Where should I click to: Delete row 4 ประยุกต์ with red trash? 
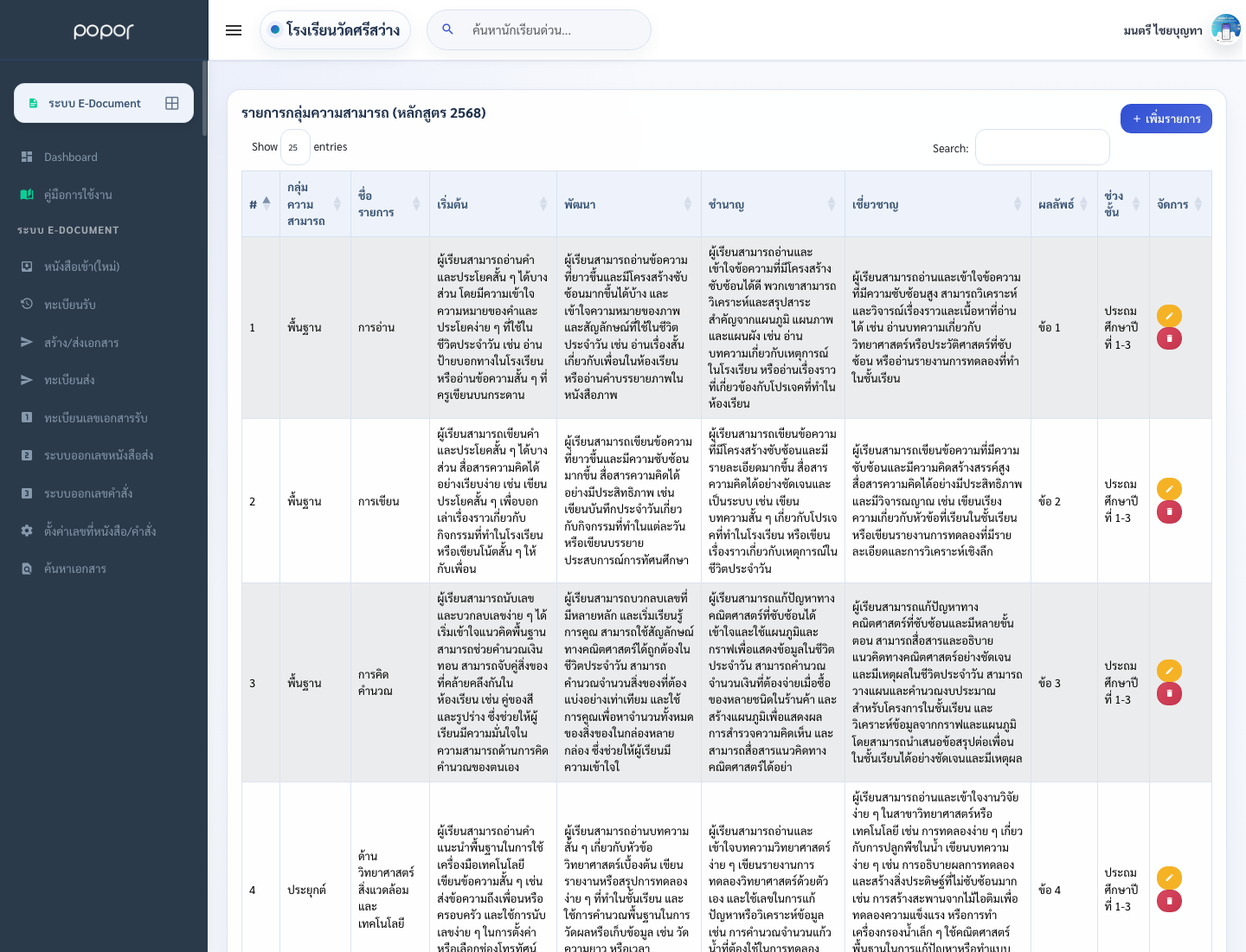(1169, 901)
